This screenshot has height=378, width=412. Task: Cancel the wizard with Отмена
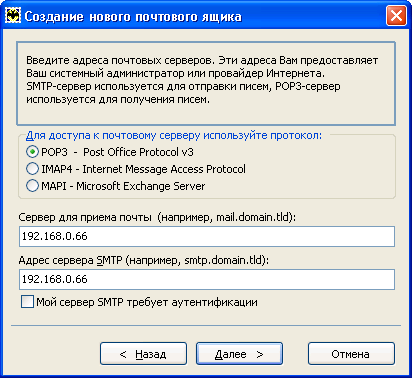(x=351, y=354)
